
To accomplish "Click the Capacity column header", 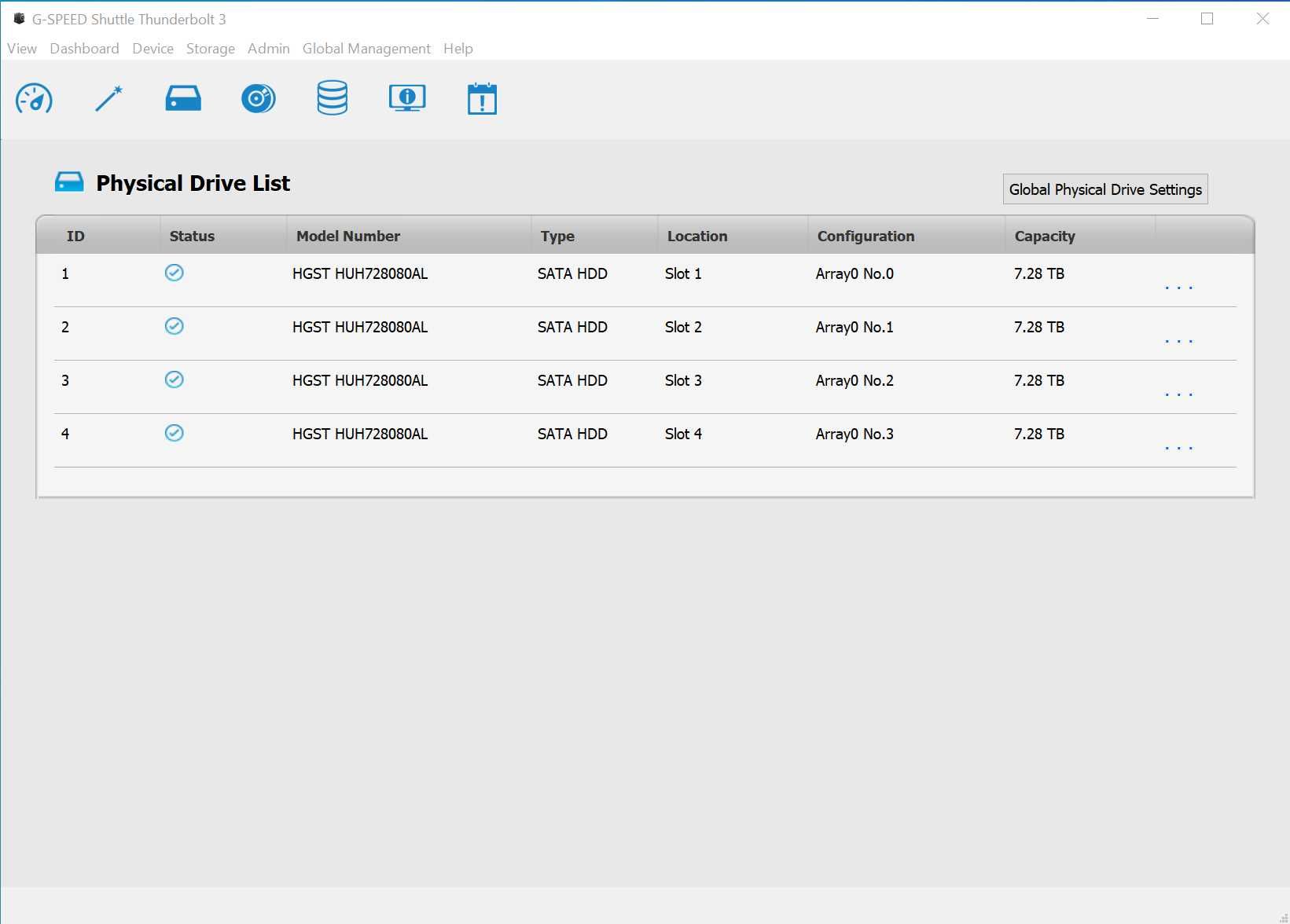I will point(1045,236).
